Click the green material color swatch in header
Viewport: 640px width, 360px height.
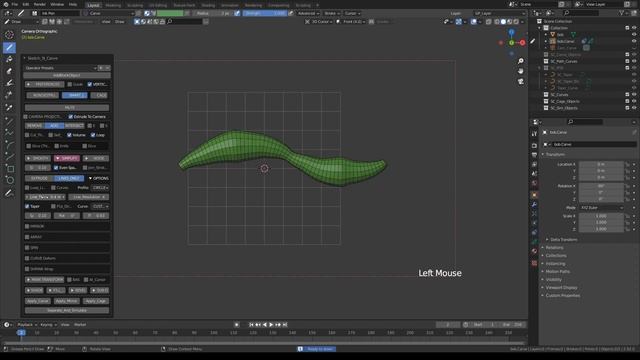pos(170,13)
